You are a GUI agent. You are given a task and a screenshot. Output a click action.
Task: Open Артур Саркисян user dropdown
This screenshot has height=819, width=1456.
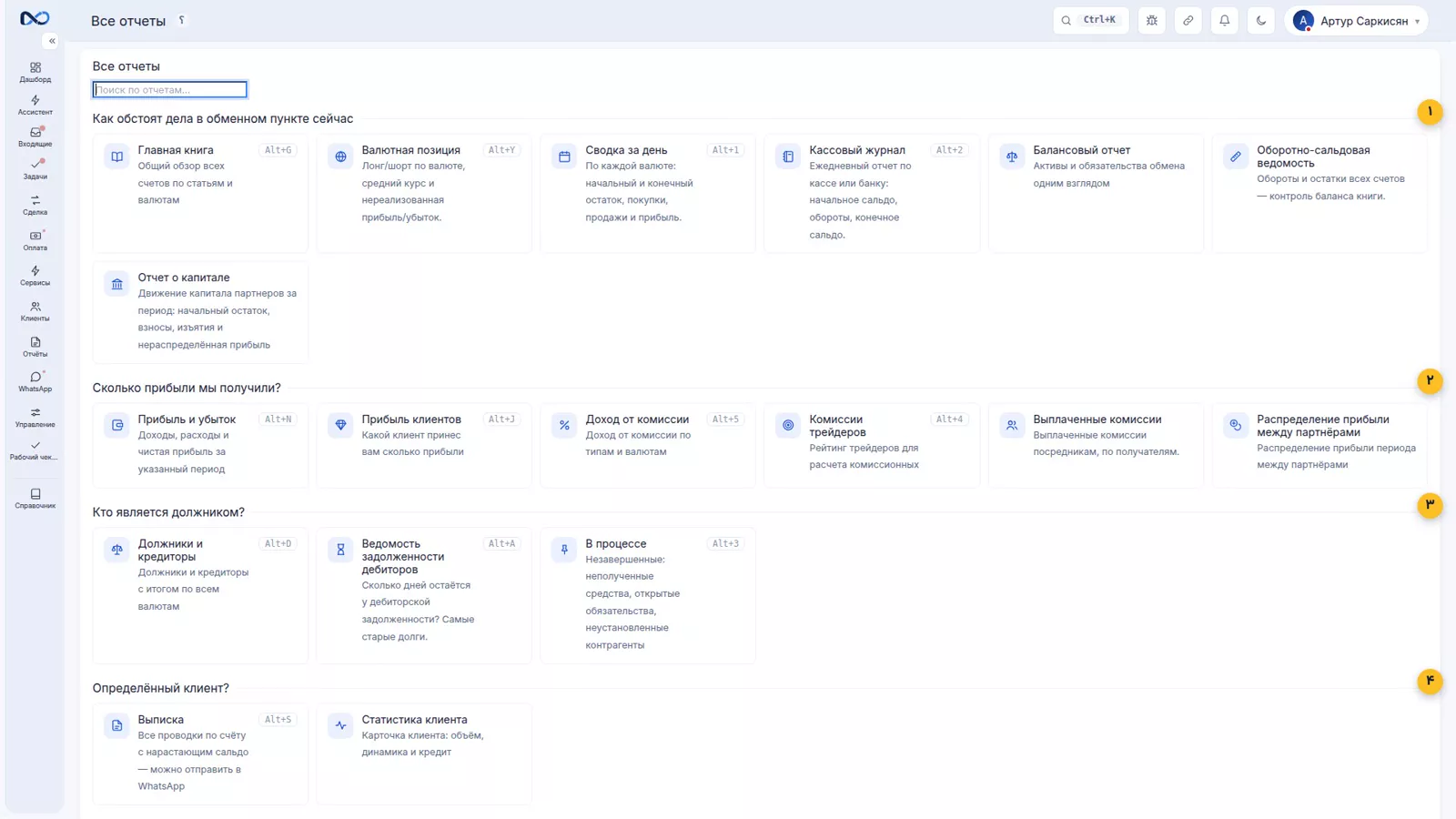click(x=1356, y=20)
